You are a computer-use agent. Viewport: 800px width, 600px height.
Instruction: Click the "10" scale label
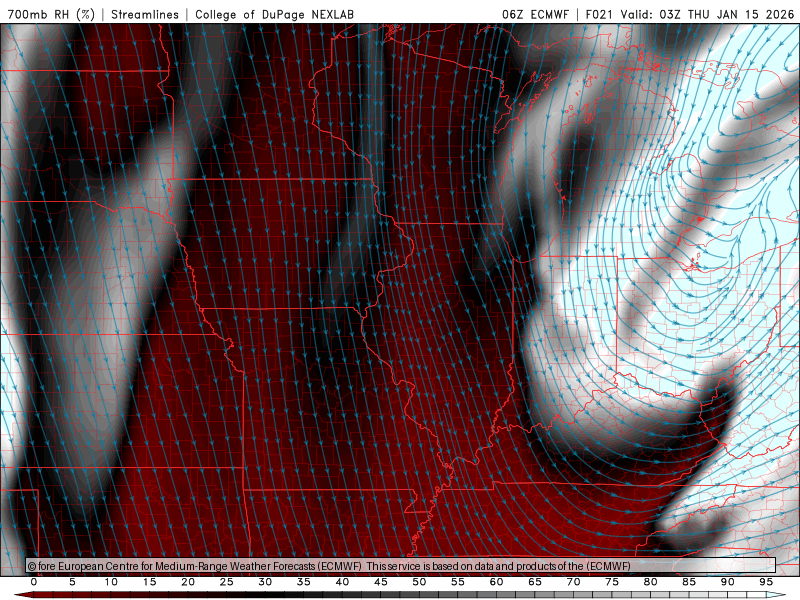click(x=111, y=582)
